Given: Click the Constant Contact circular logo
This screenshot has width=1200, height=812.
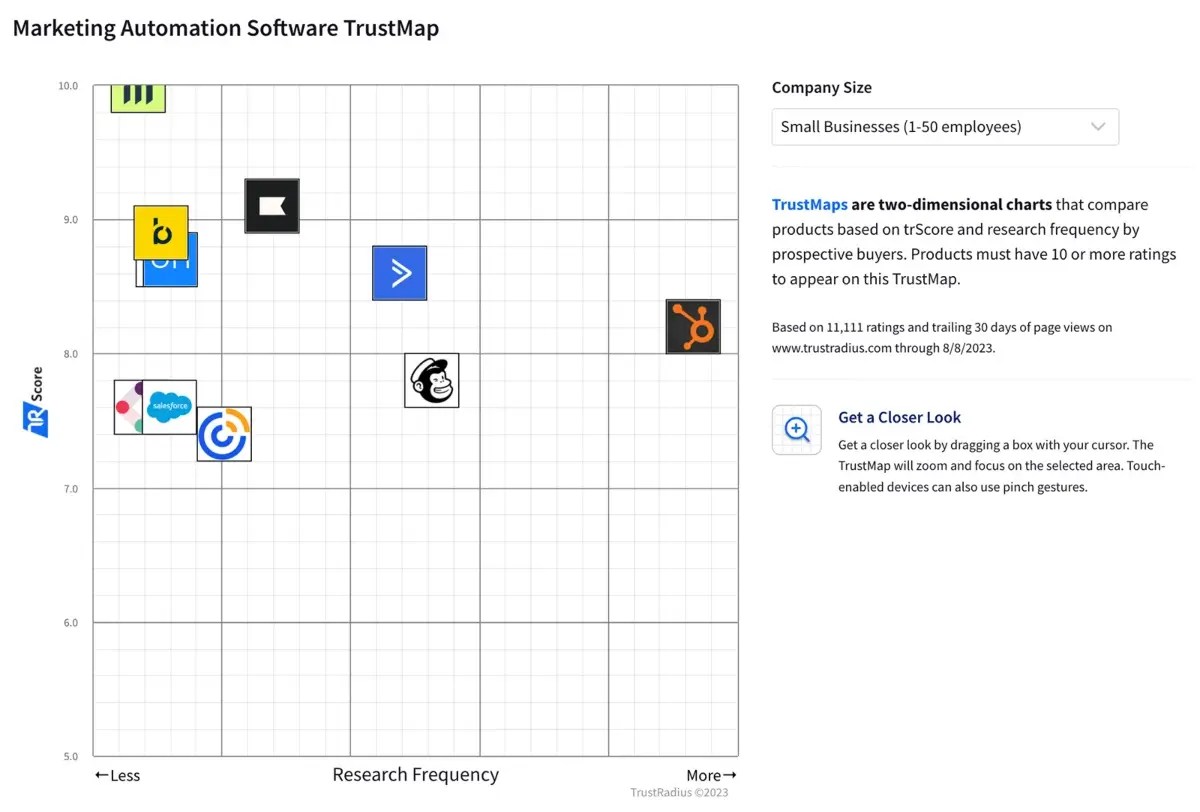Looking at the screenshot, I should (x=224, y=434).
